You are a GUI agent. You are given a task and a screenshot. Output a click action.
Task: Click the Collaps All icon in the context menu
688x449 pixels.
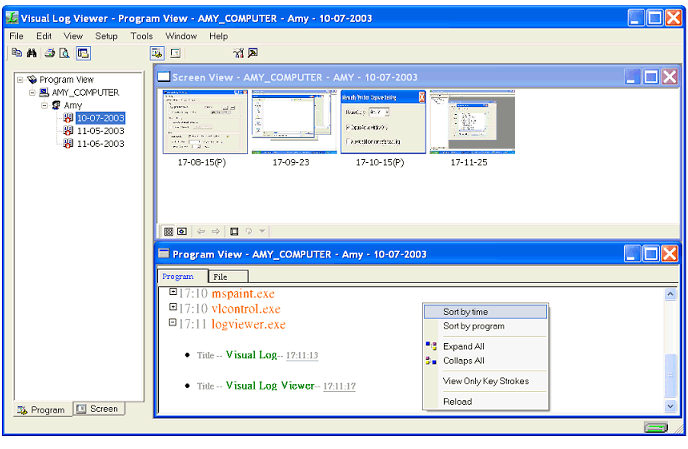[431, 361]
